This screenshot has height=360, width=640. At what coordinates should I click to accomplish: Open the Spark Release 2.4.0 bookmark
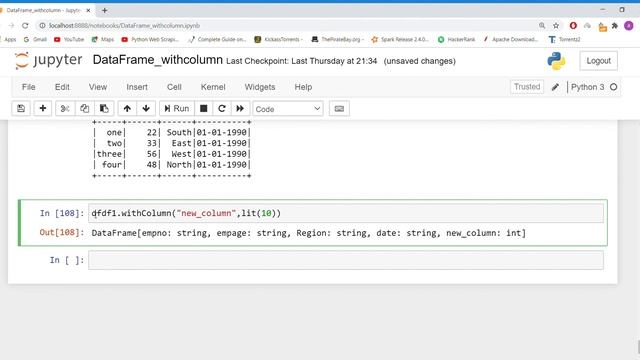point(400,40)
